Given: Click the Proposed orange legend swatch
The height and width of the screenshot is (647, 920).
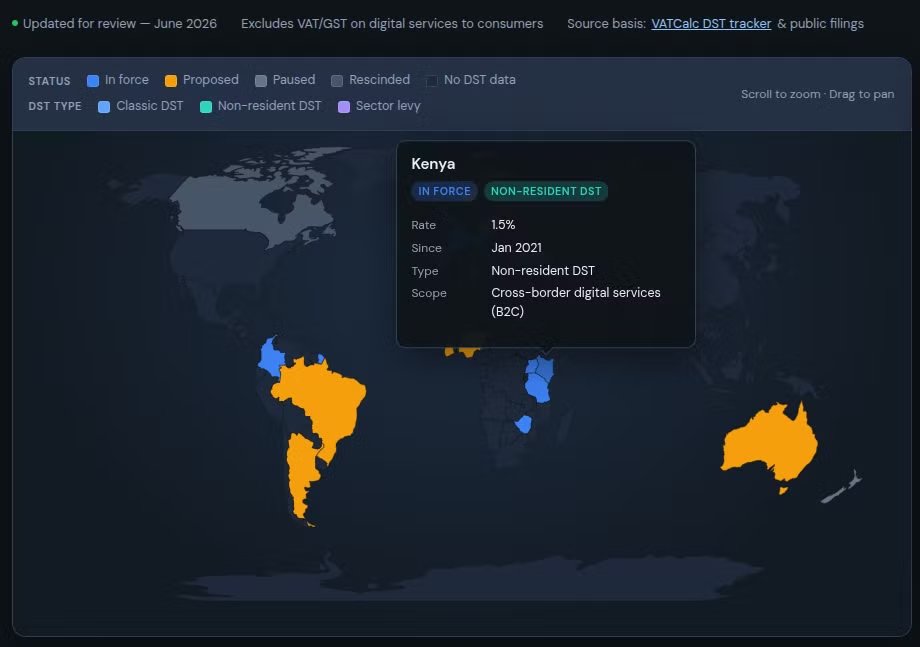Looking at the screenshot, I should point(171,81).
